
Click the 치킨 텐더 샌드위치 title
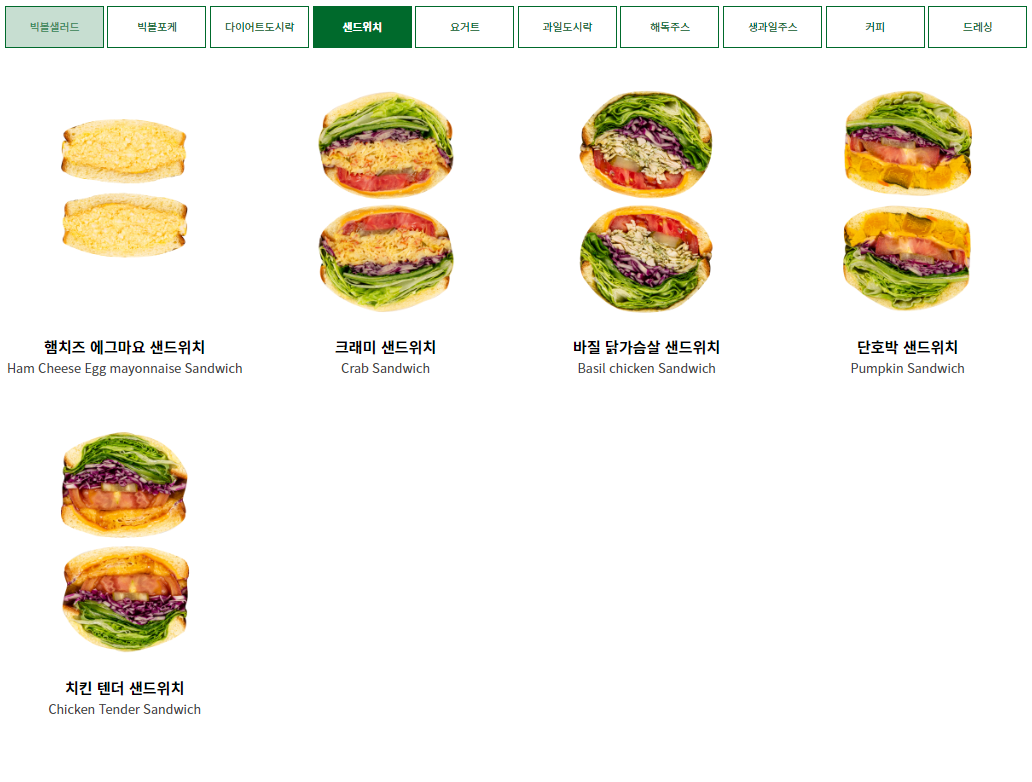[124, 688]
